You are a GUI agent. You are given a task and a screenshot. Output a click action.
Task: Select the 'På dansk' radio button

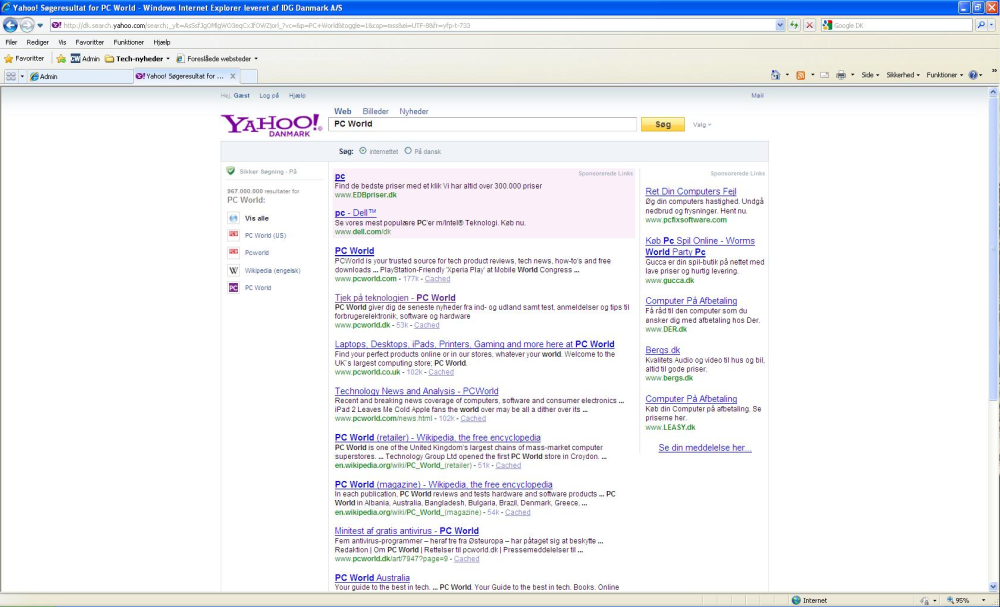tap(408, 151)
